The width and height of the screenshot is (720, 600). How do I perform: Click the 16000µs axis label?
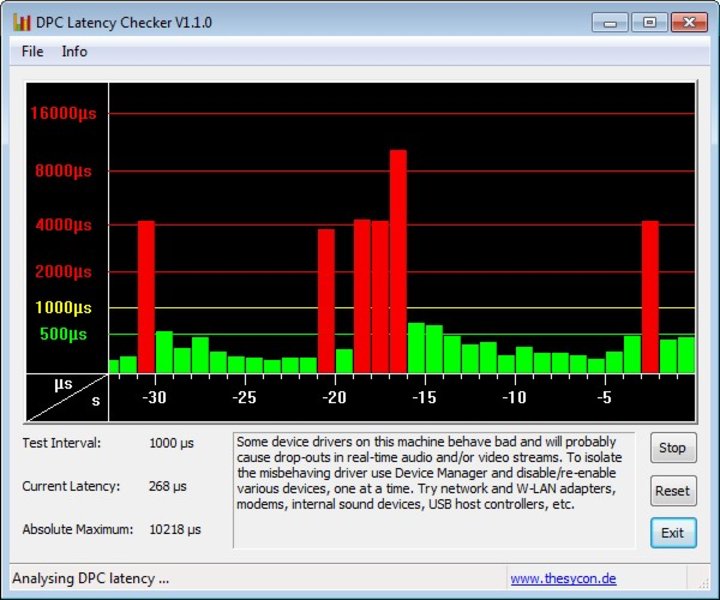pyautogui.click(x=63, y=113)
